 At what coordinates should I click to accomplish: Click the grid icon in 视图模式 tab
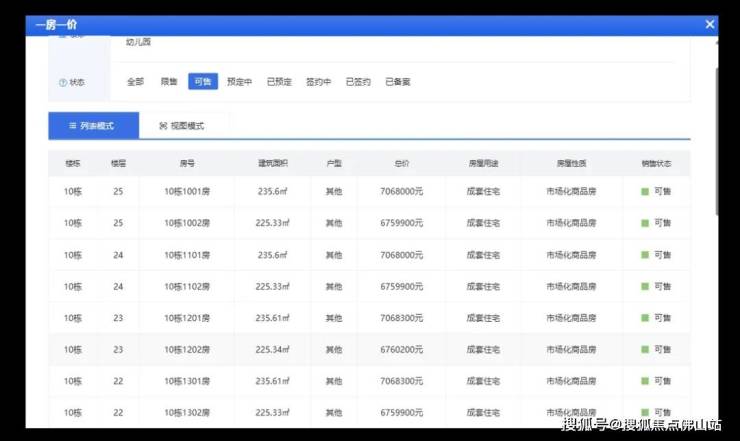click(x=163, y=126)
